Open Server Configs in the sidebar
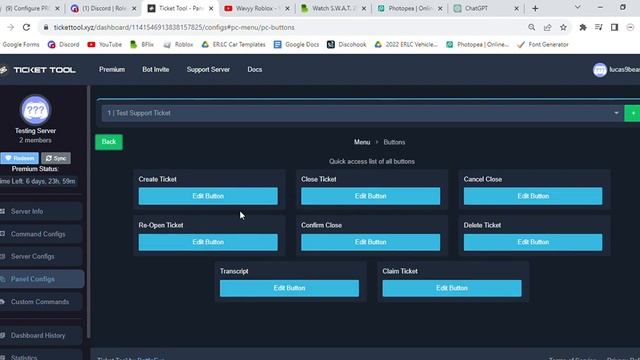This screenshot has height=360, width=640. pyautogui.click(x=41, y=256)
